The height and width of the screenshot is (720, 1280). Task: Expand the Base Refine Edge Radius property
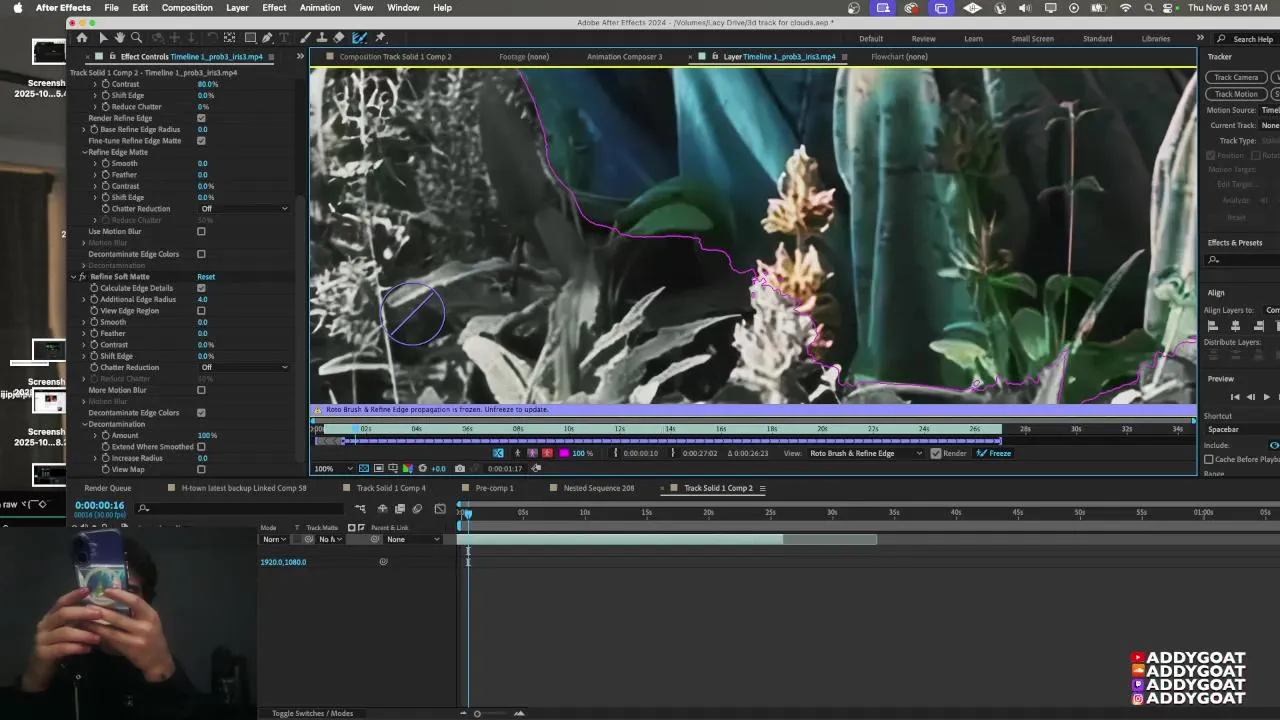pyautogui.click(x=85, y=130)
